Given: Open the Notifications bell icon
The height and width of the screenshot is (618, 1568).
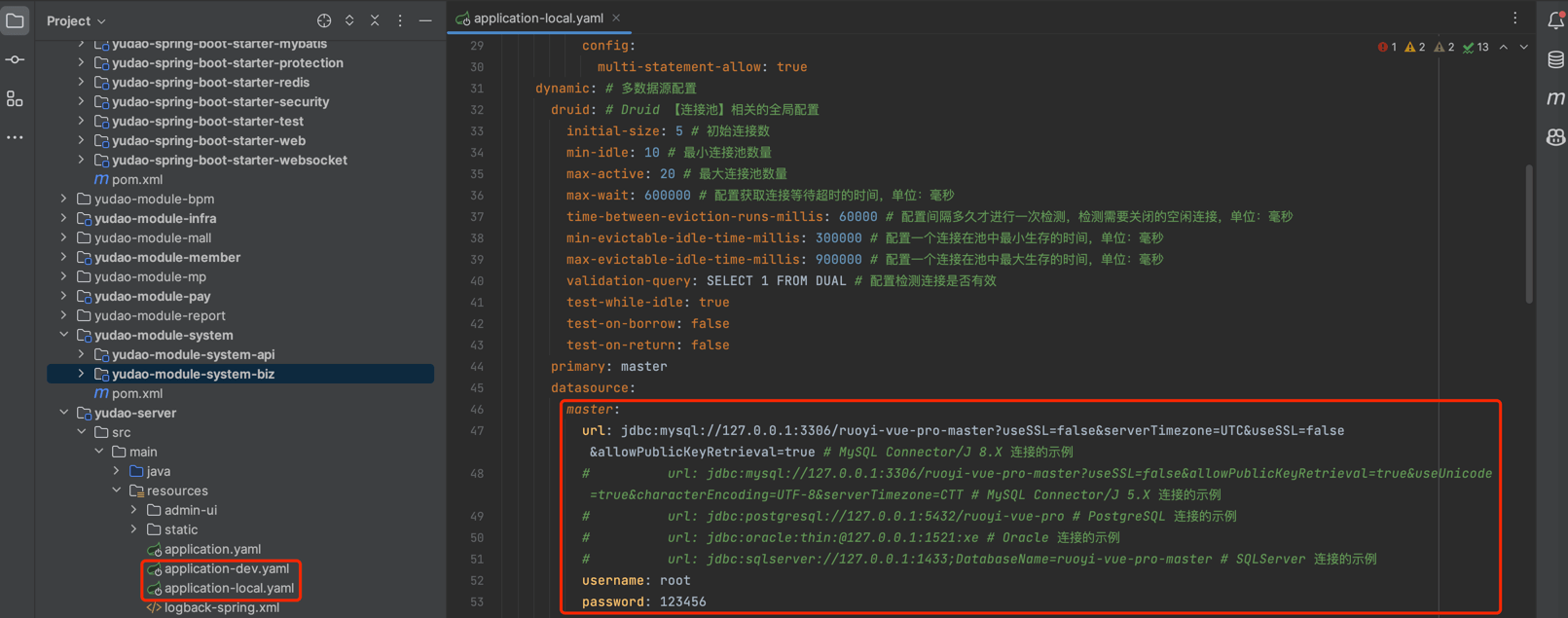Looking at the screenshot, I should [x=1555, y=20].
